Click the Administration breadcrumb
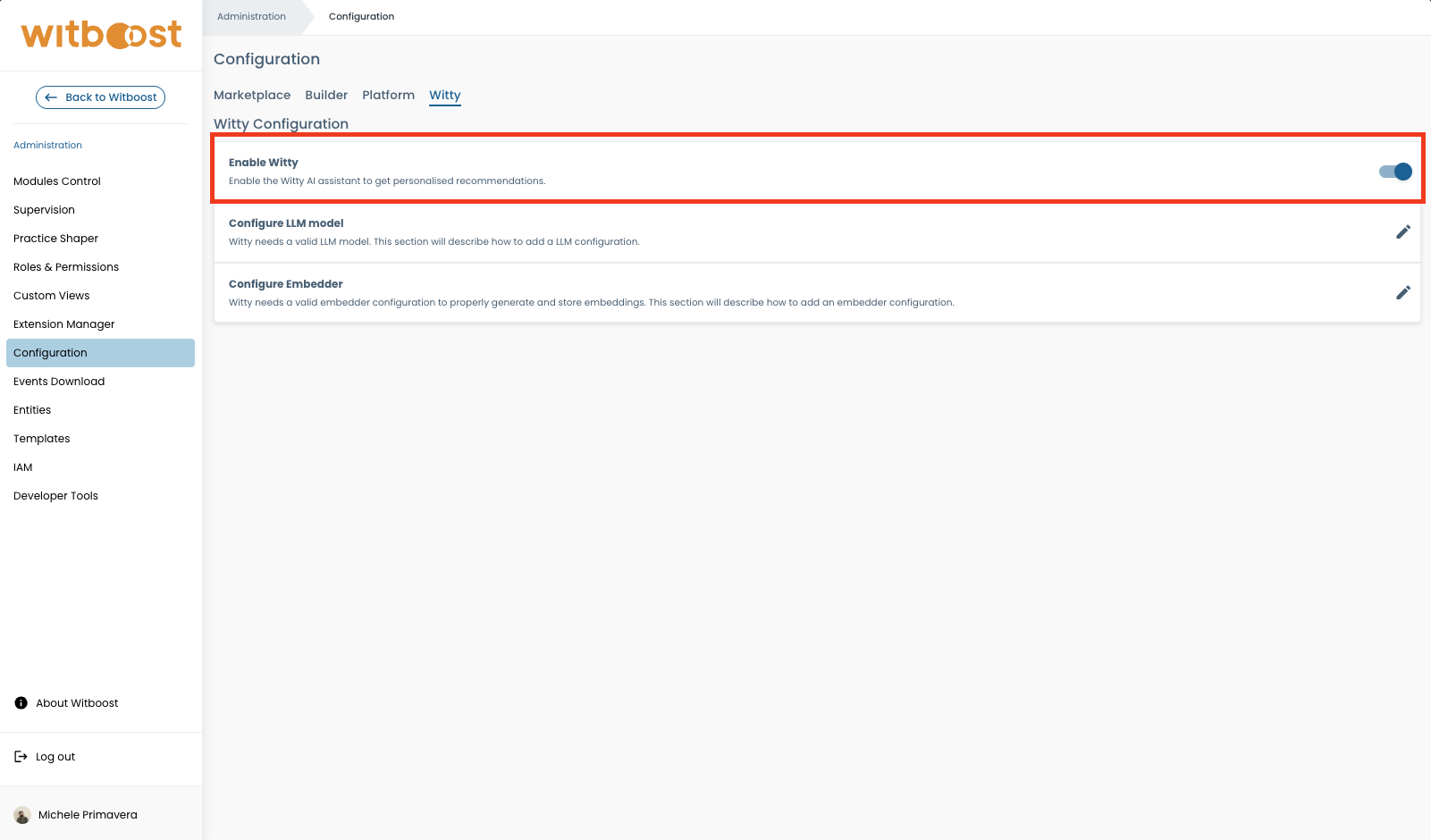The height and width of the screenshot is (840, 1431). (251, 17)
